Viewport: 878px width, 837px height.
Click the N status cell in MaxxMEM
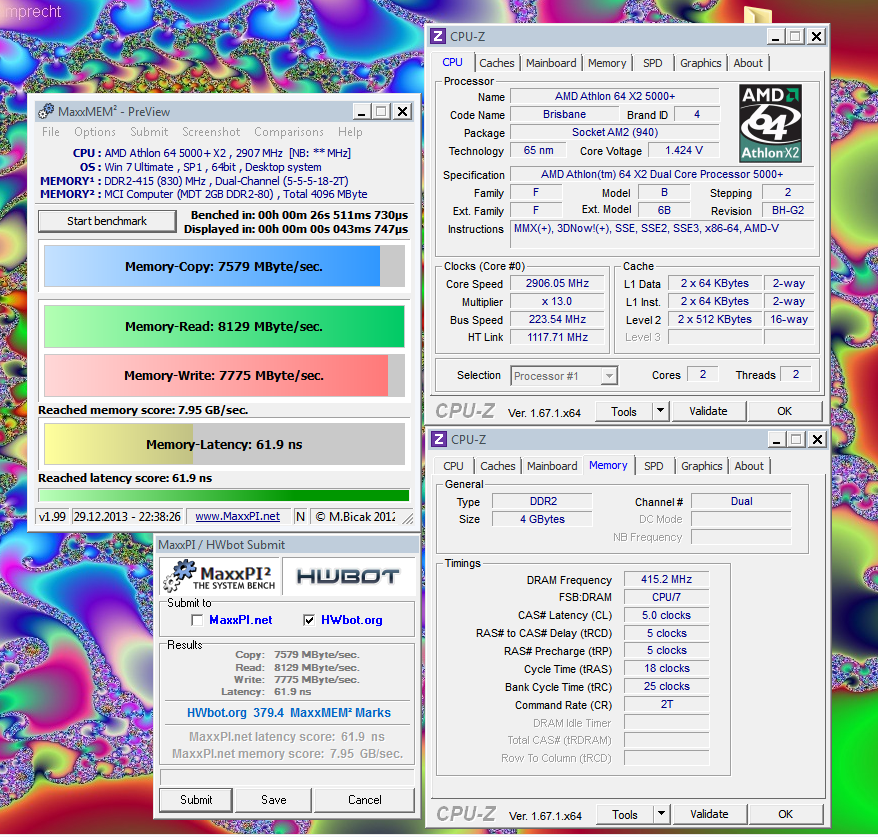pyautogui.click(x=300, y=517)
